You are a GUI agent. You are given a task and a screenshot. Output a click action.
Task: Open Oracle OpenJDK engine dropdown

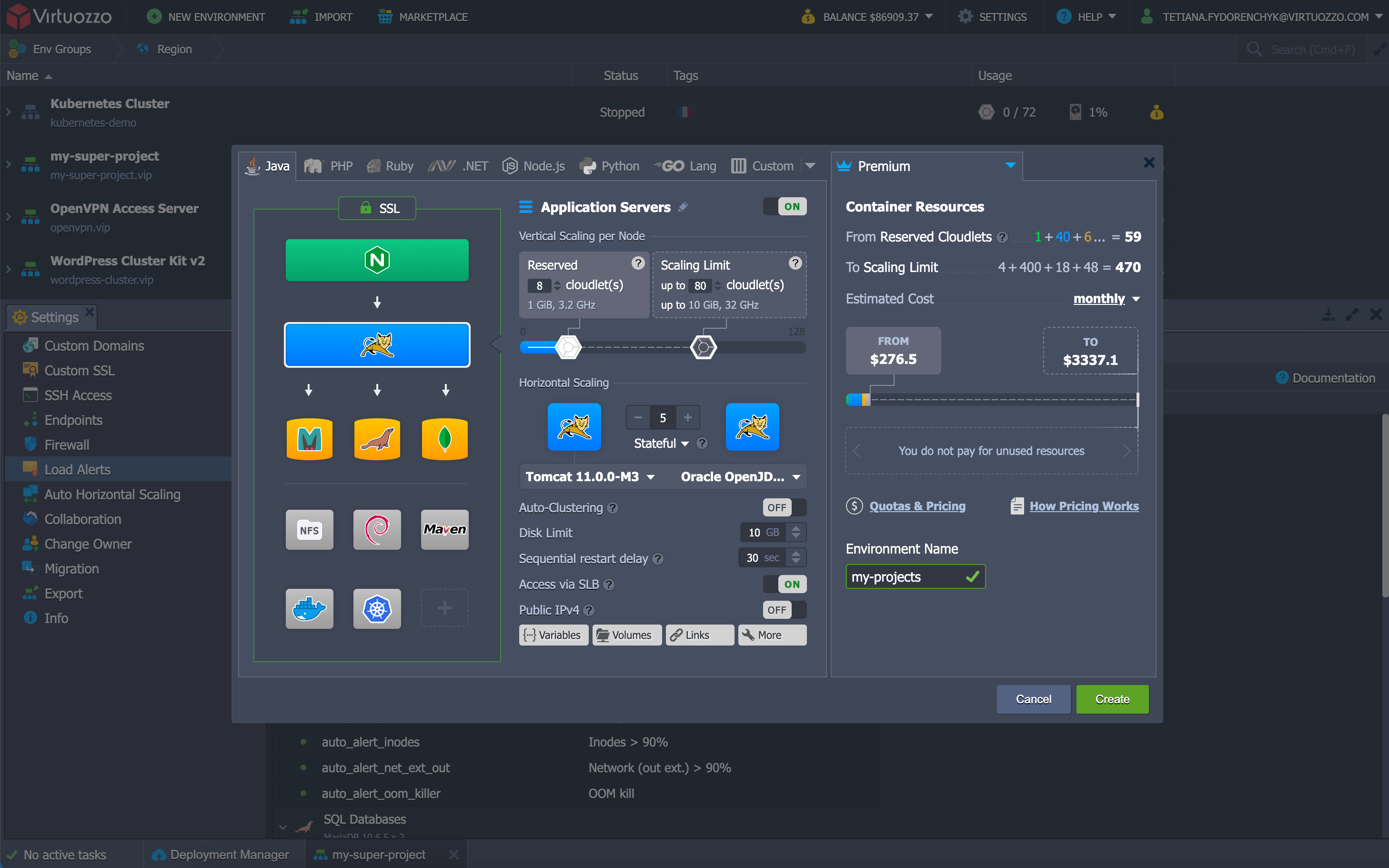tap(740, 477)
